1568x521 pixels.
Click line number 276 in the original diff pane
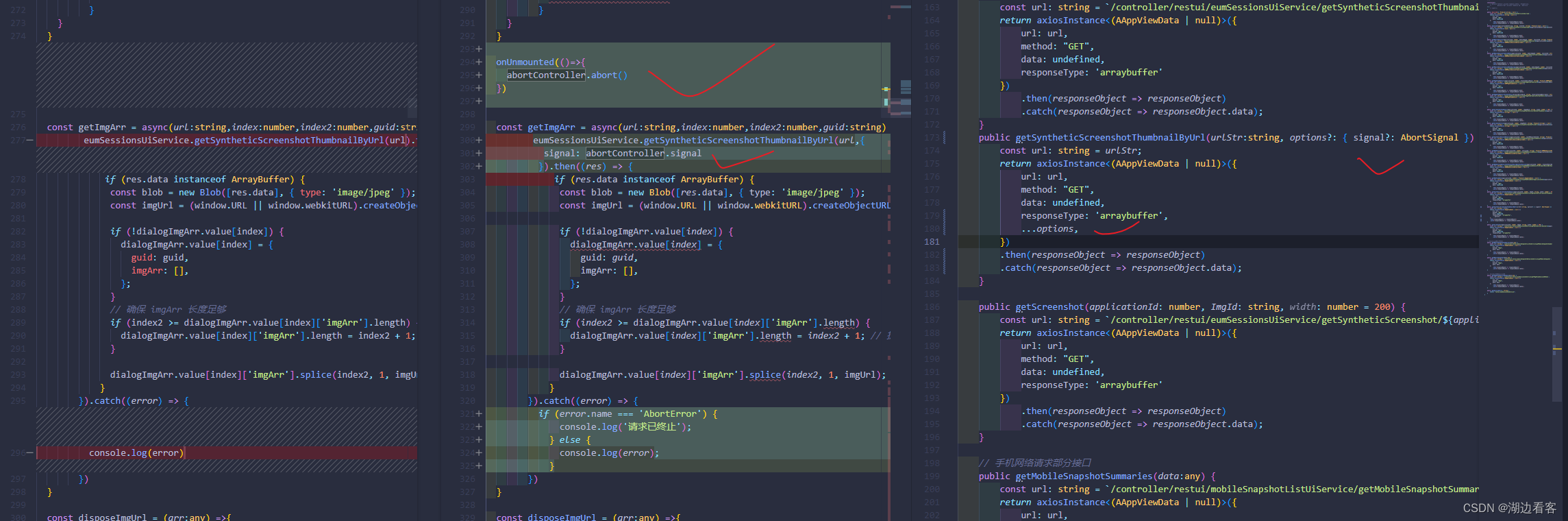(x=18, y=127)
